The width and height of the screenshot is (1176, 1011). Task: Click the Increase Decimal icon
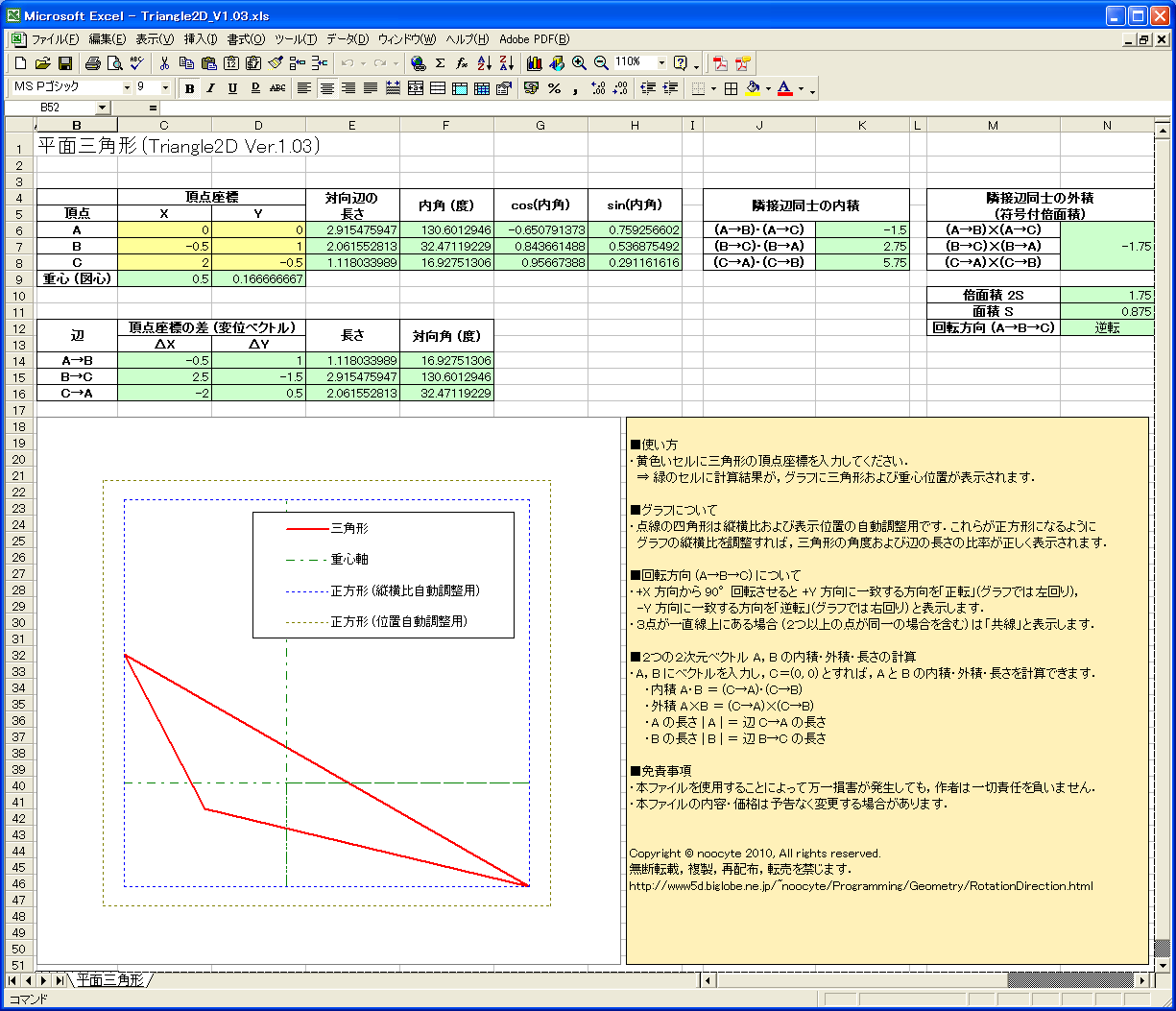599,88
